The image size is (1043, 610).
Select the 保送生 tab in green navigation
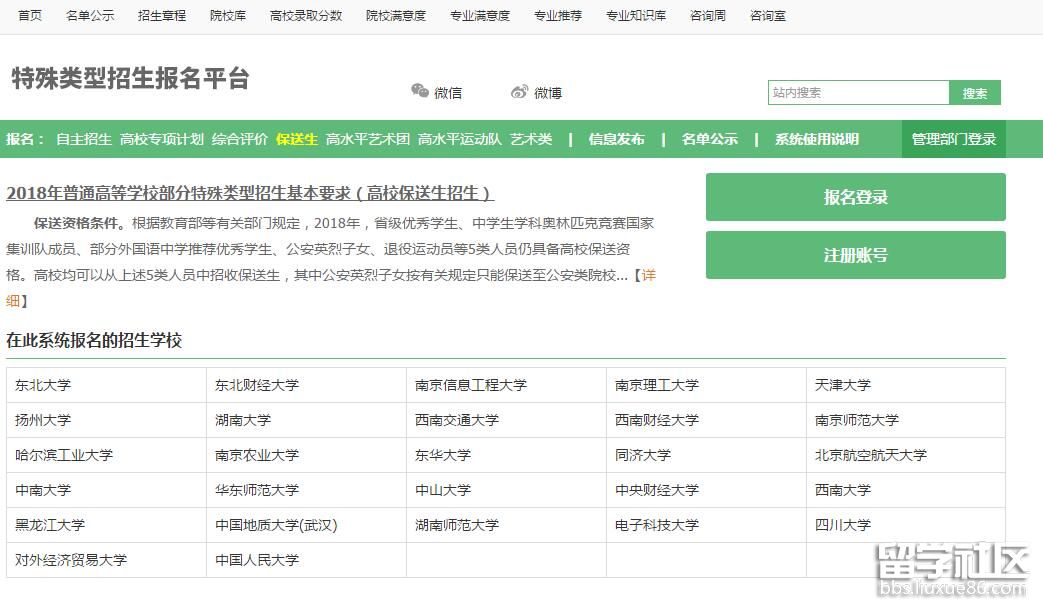point(297,139)
